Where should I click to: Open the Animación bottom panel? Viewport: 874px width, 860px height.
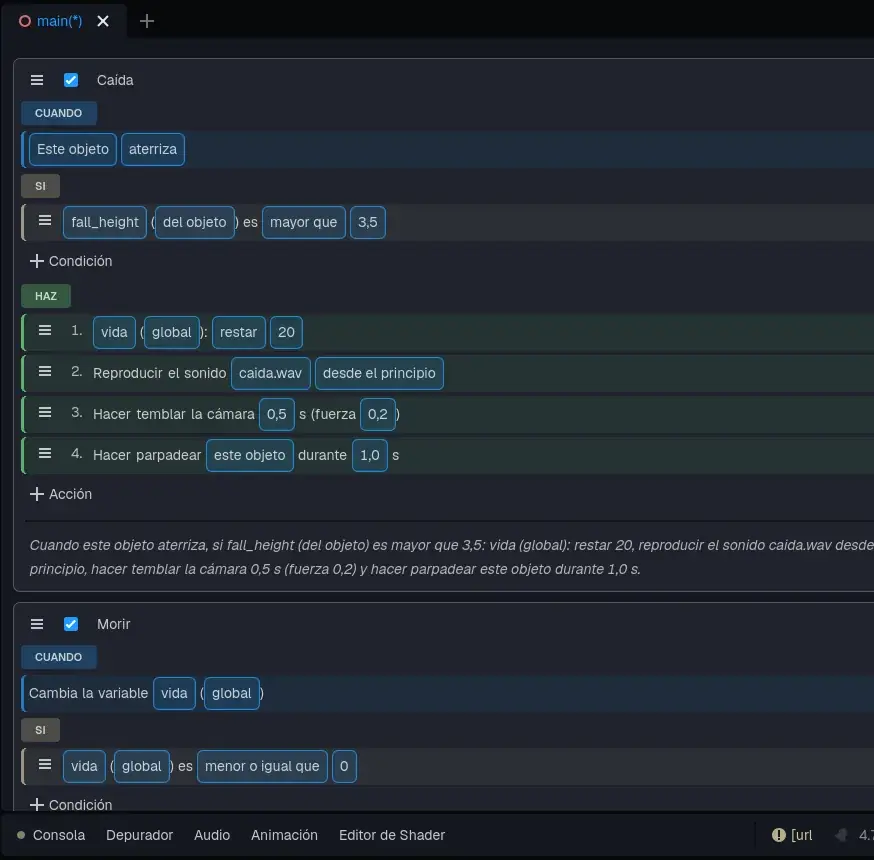[284, 835]
